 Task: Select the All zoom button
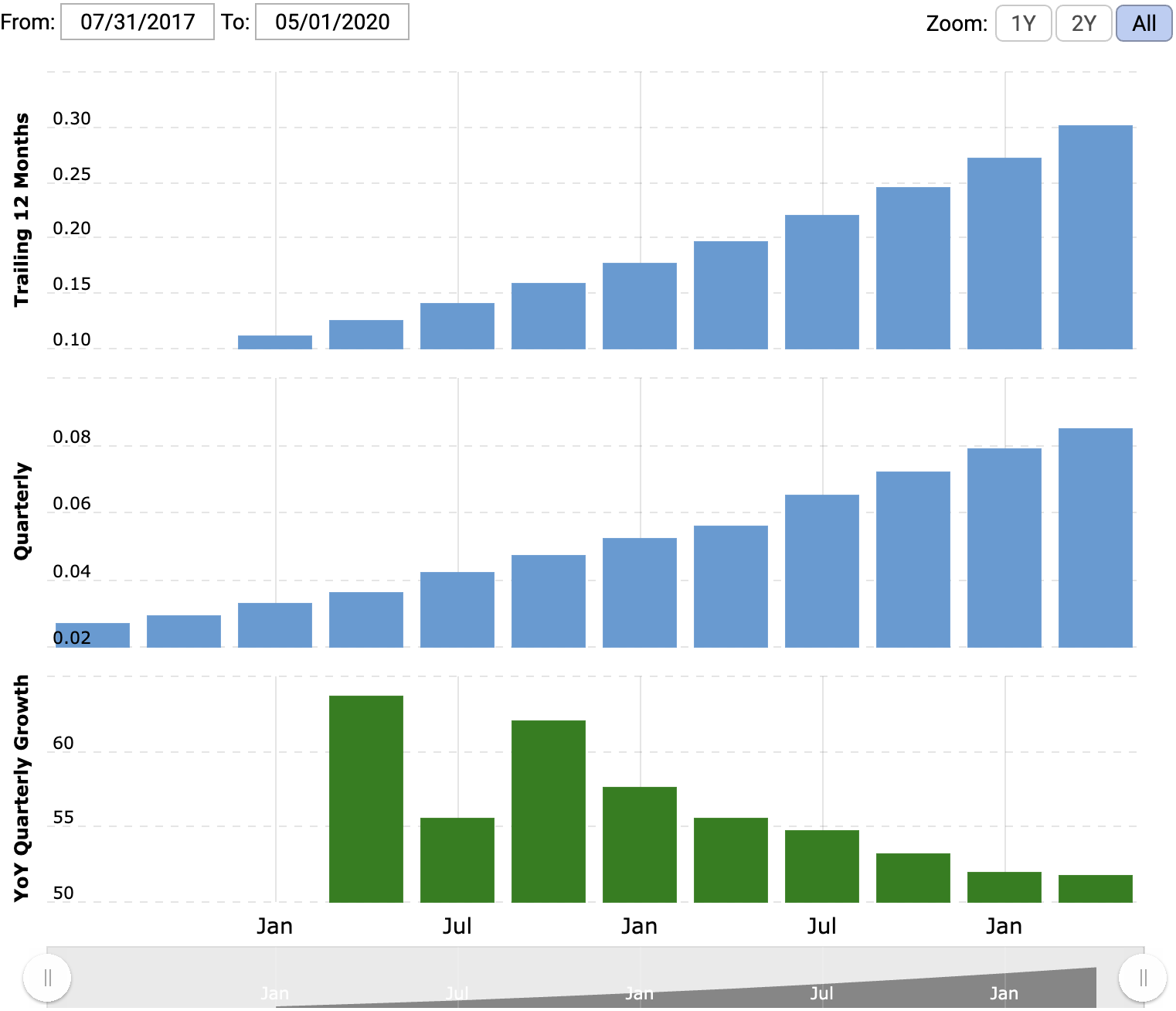pos(1144,23)
